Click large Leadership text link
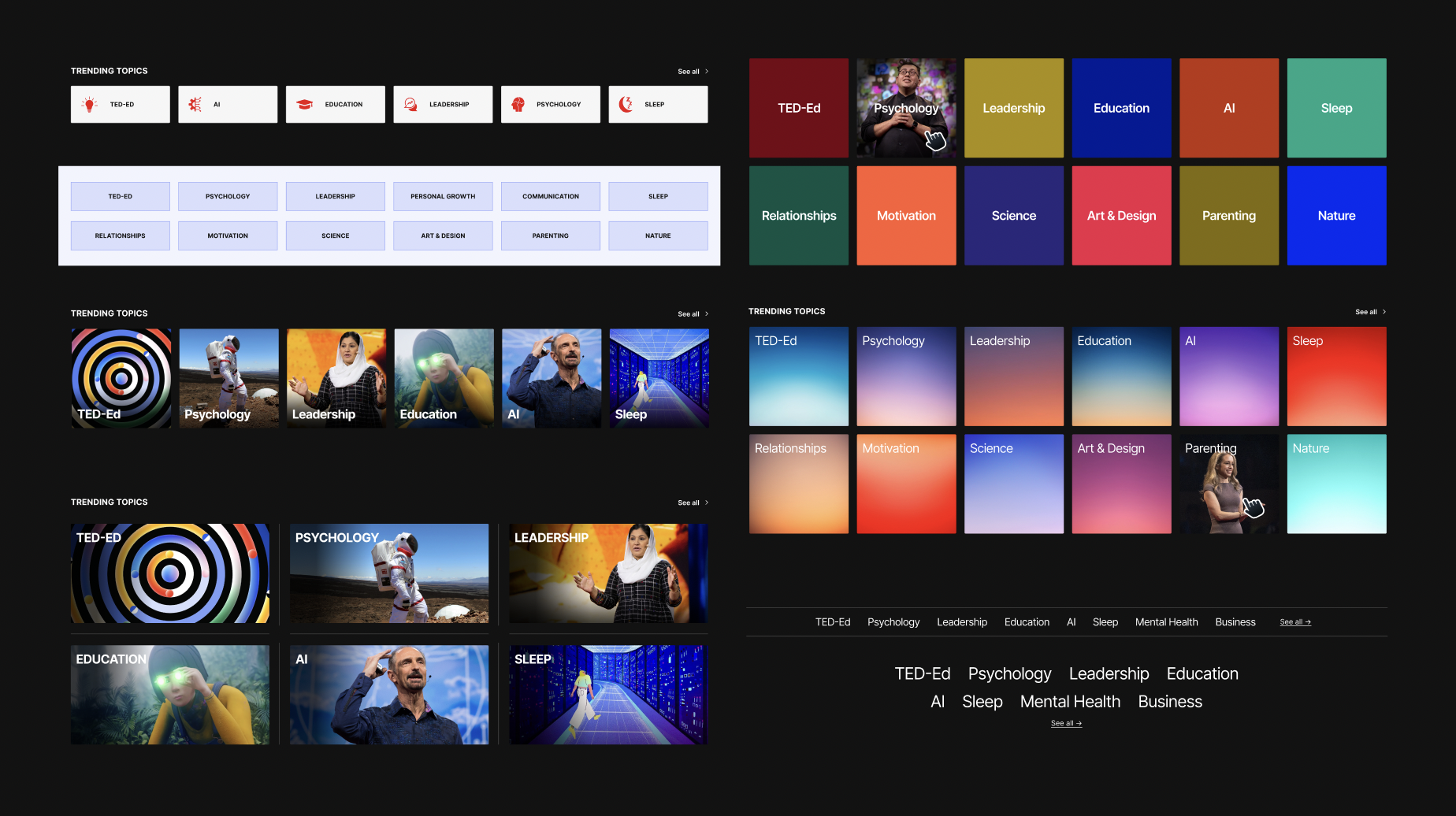 tap(1109, 674)
